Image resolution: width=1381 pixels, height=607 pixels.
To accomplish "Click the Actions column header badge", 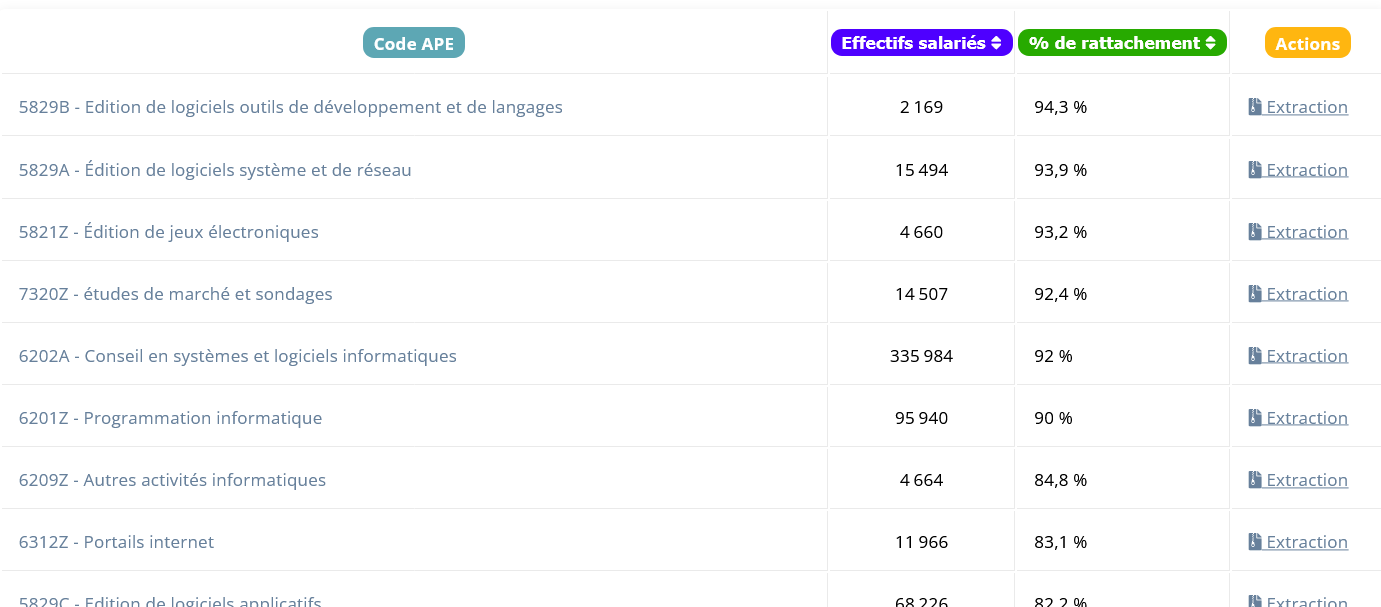I will click(1307, 43).
